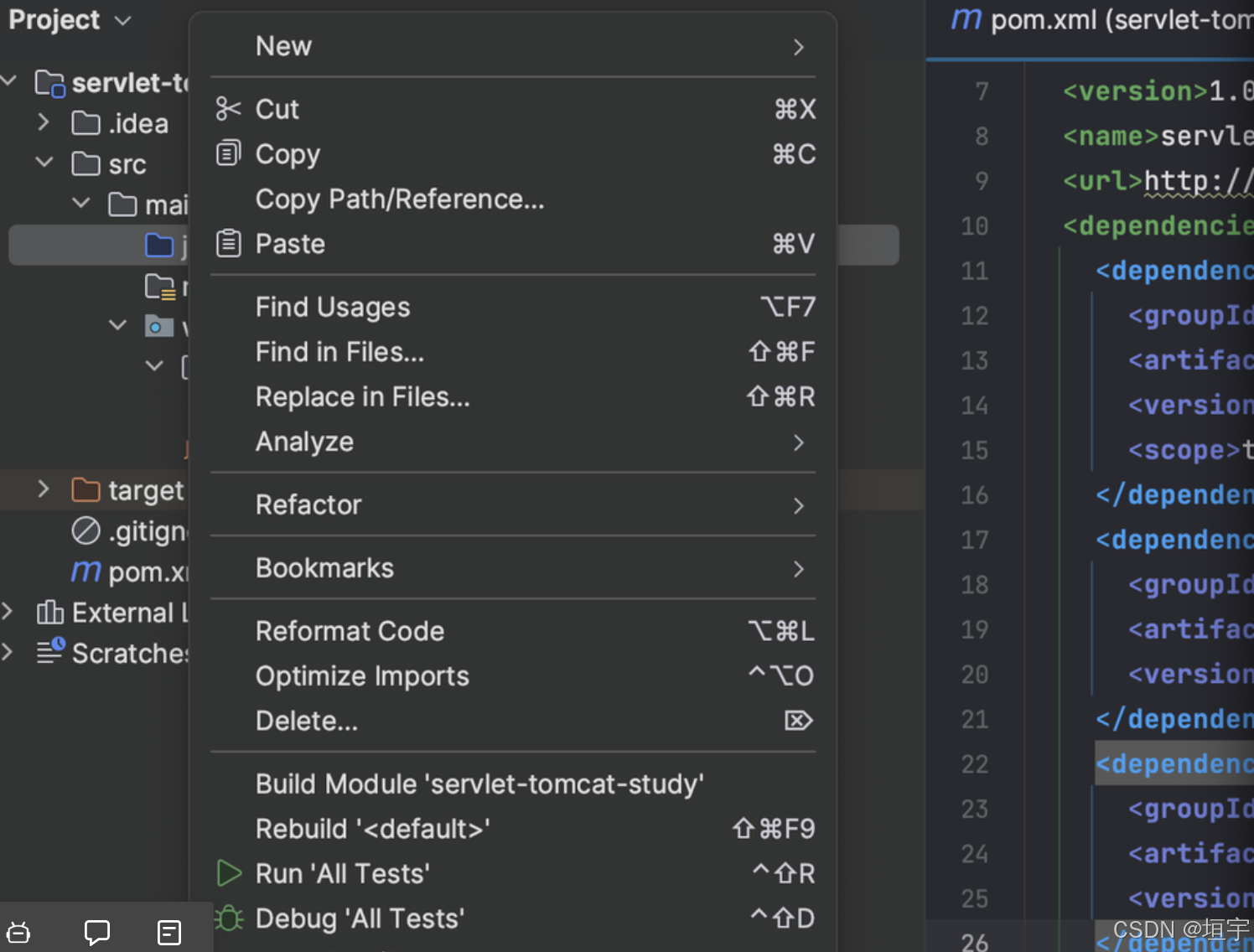Click the Debug 'All Tests' bug icon
1254x952 pixels.
pos(229,918)
